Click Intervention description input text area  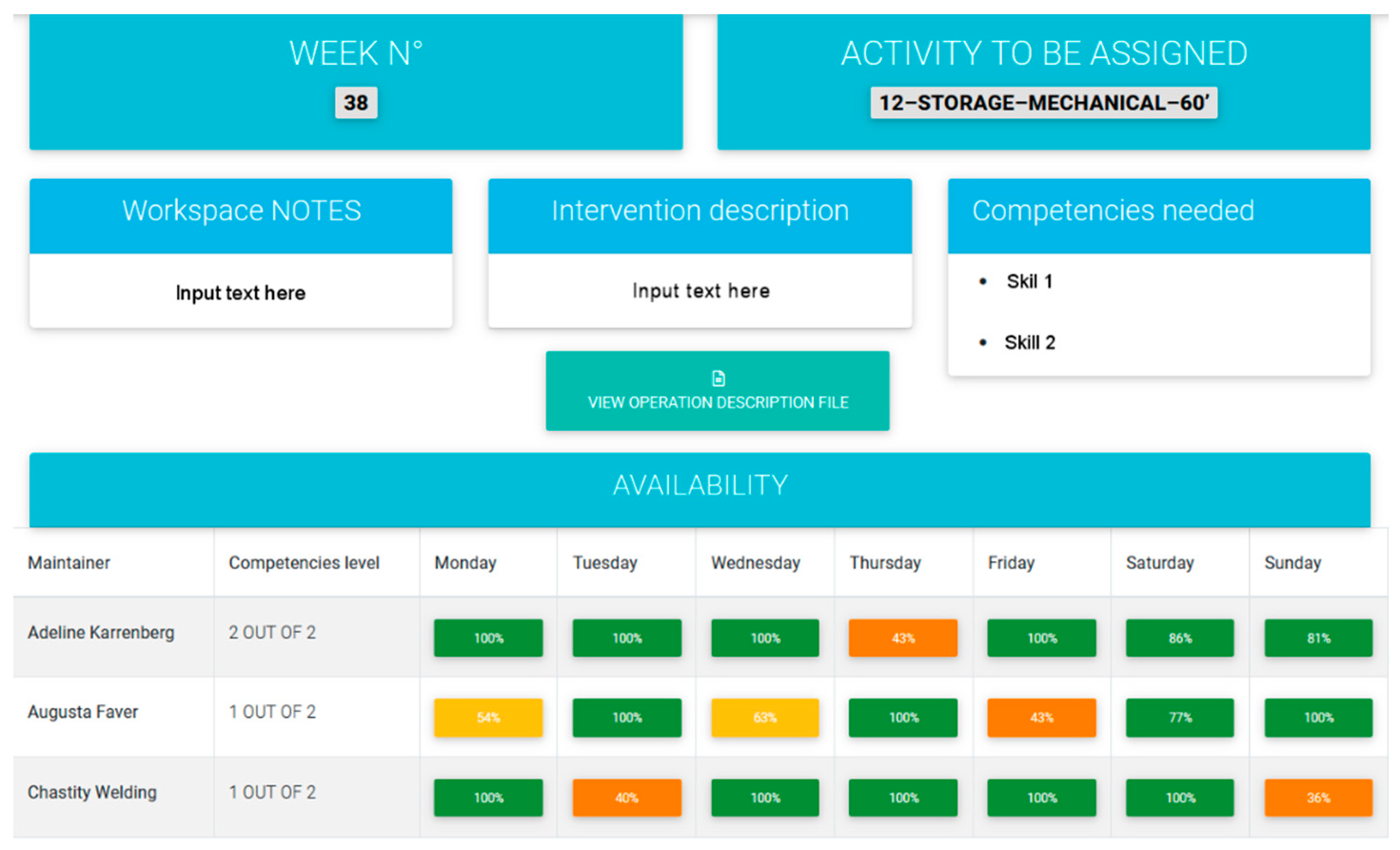click(x=700, y=291)
